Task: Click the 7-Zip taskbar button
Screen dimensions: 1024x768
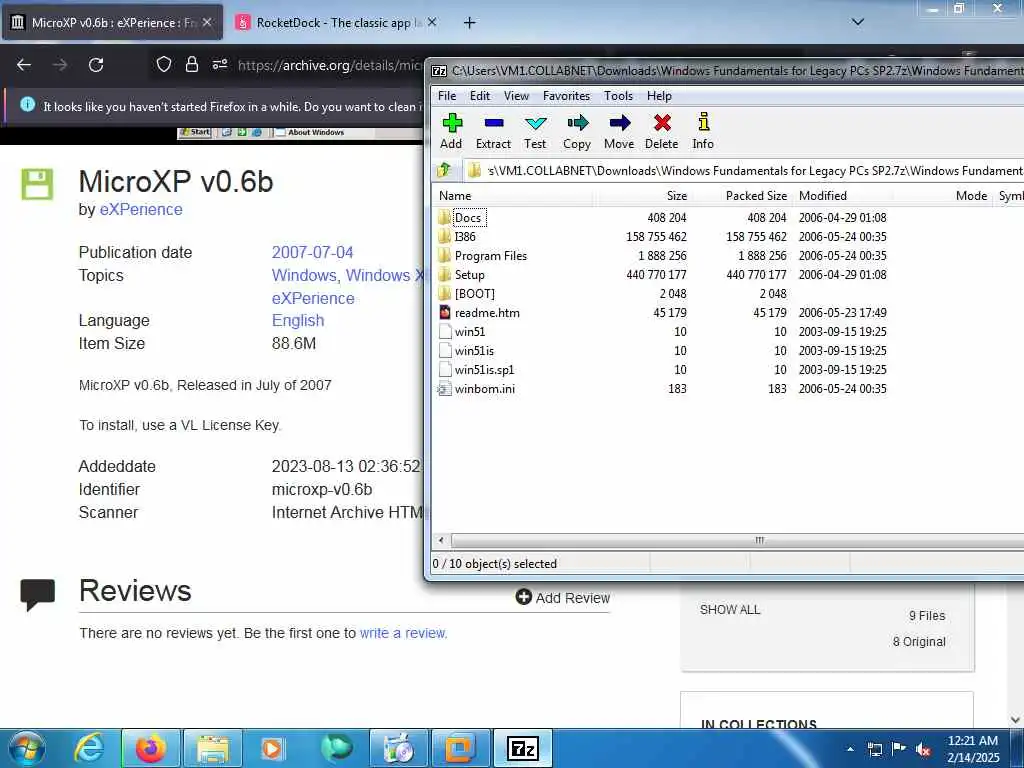Action: pos(522,748)
